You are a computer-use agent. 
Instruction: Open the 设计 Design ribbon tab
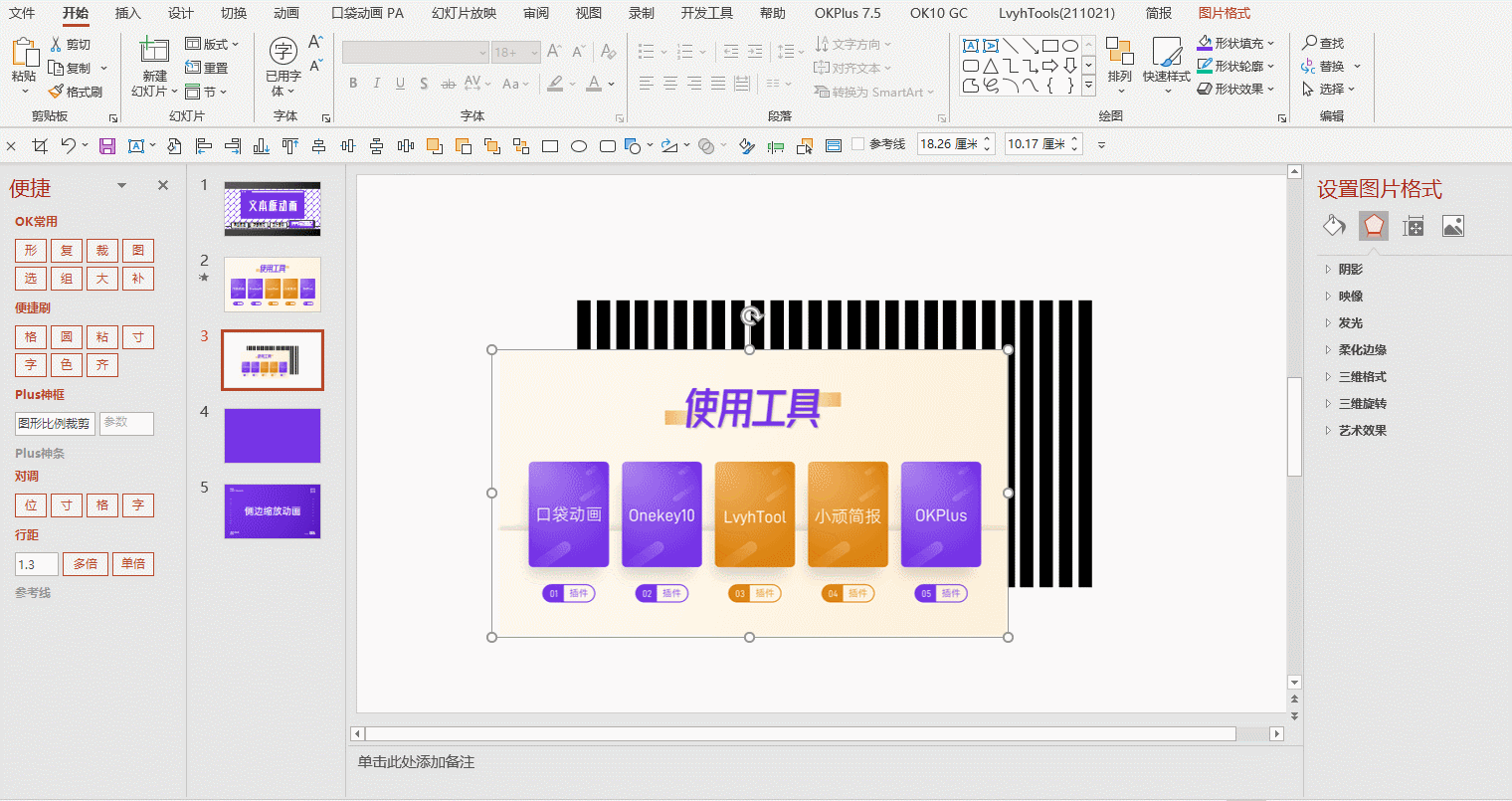(181, 13)
